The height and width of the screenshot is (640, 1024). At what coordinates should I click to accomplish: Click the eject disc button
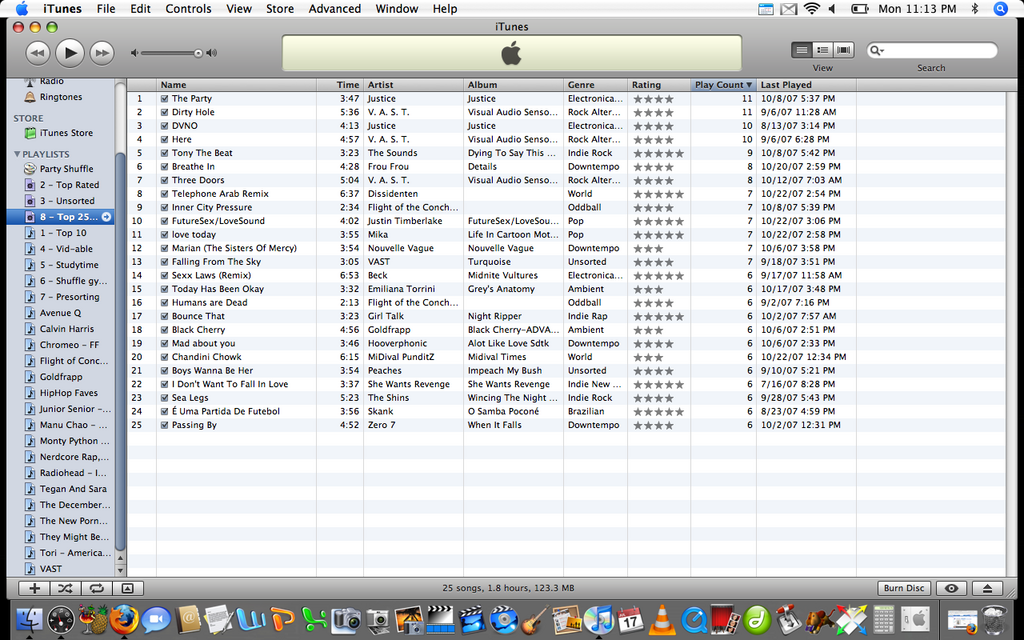(987, 588)
